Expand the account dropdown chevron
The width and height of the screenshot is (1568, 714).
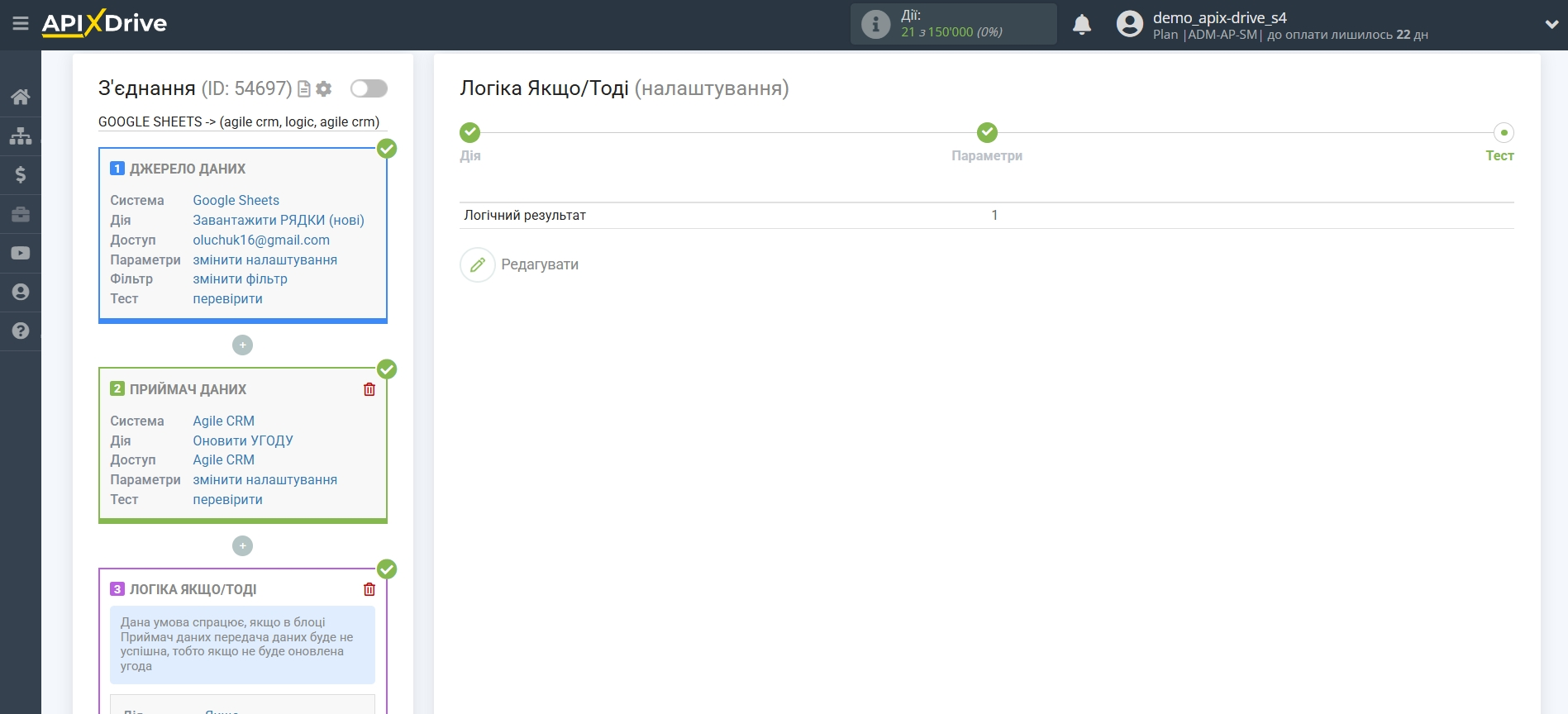tap(1551, 25)
